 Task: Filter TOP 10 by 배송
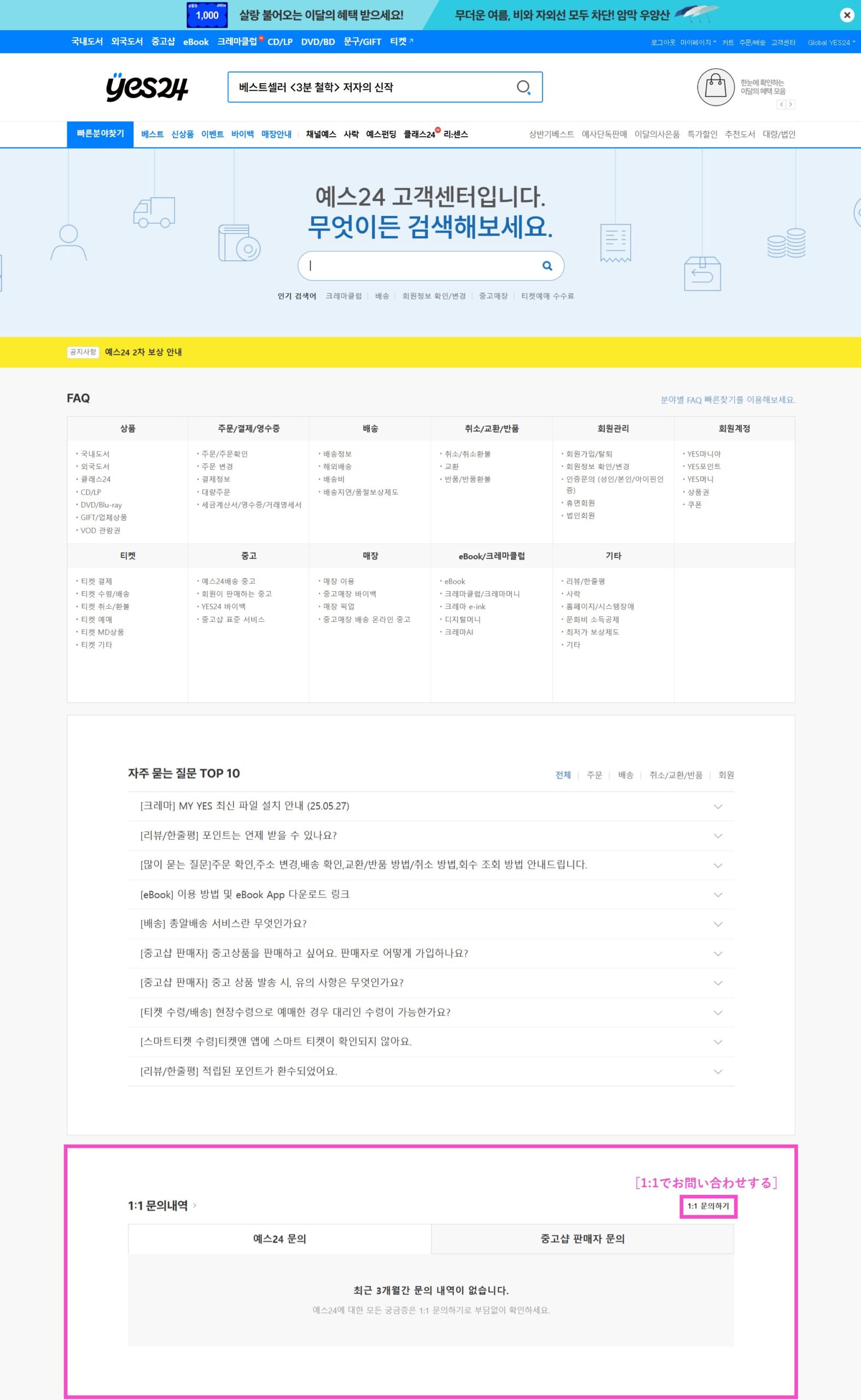pos(626,775)
